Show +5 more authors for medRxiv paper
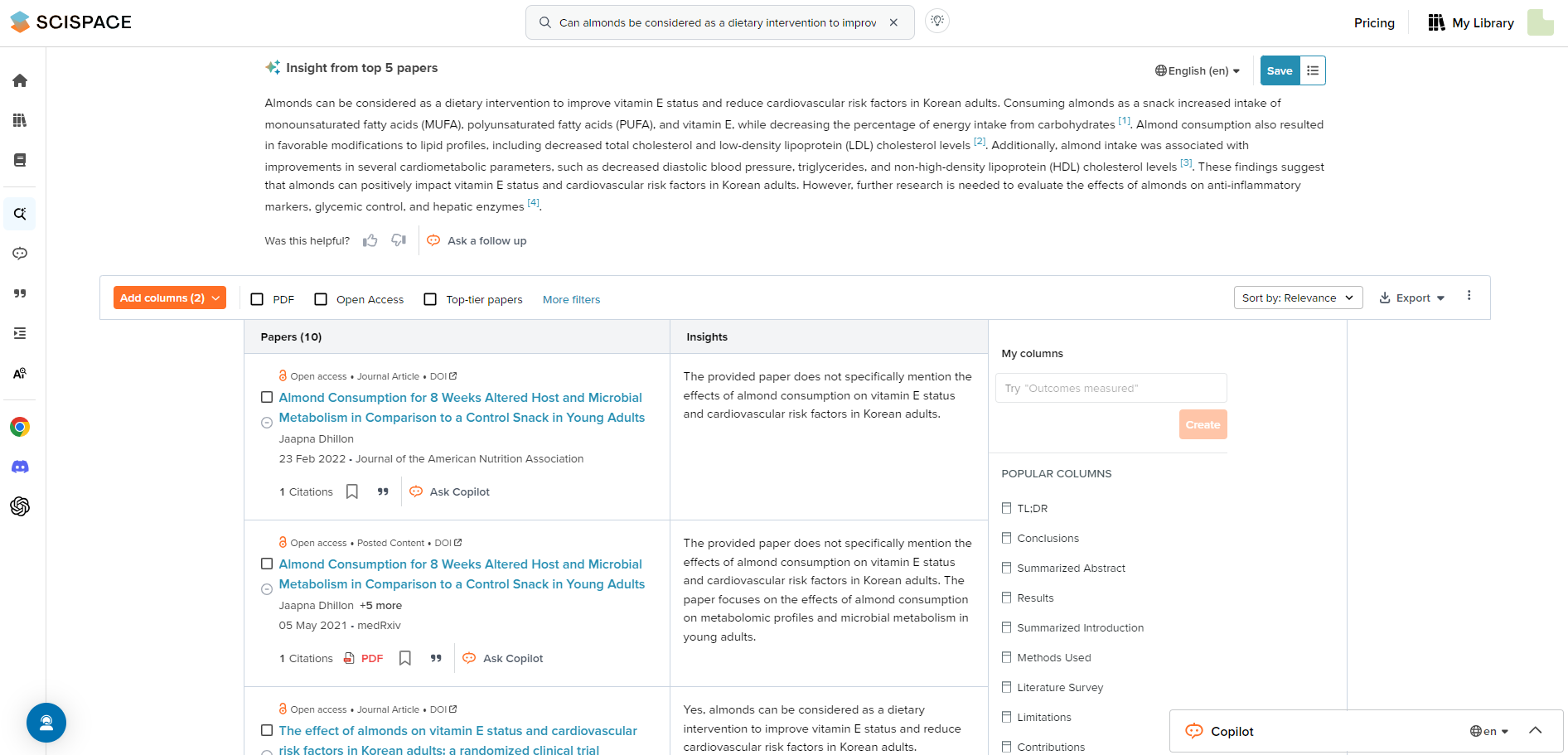The image size is (1568, 755). coord(380,605)
